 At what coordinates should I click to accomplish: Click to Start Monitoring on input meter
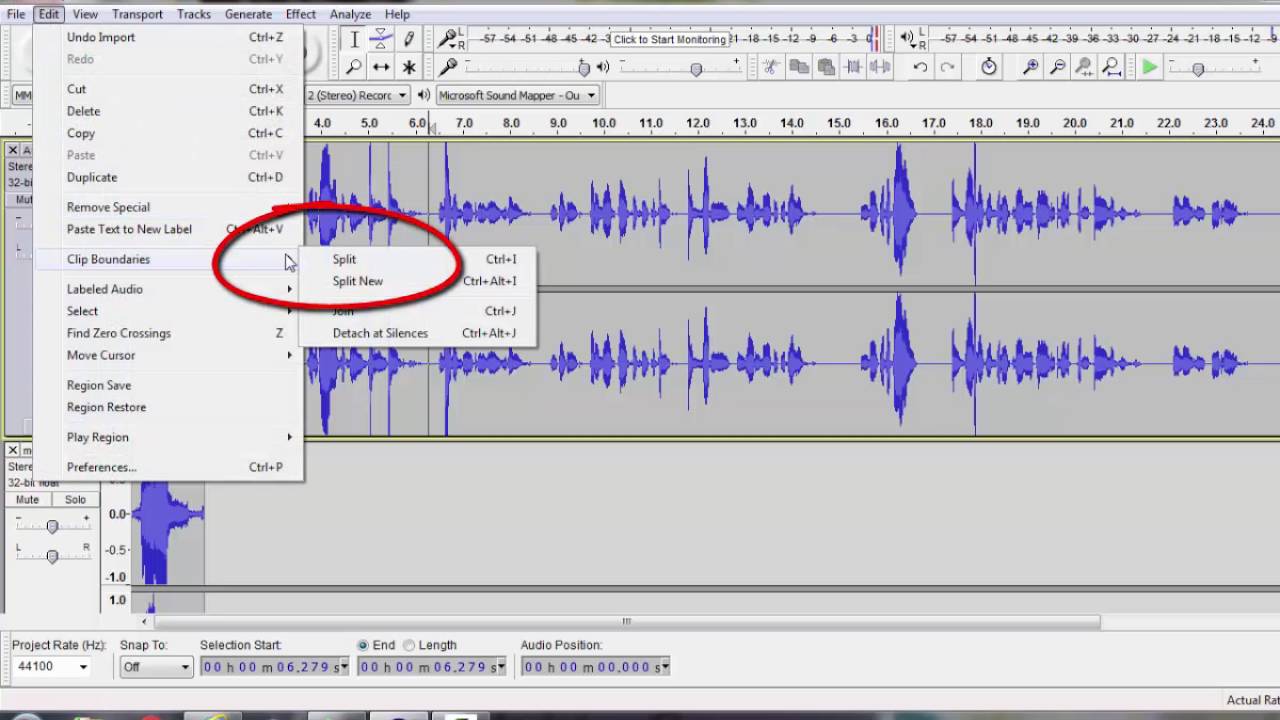670,39
